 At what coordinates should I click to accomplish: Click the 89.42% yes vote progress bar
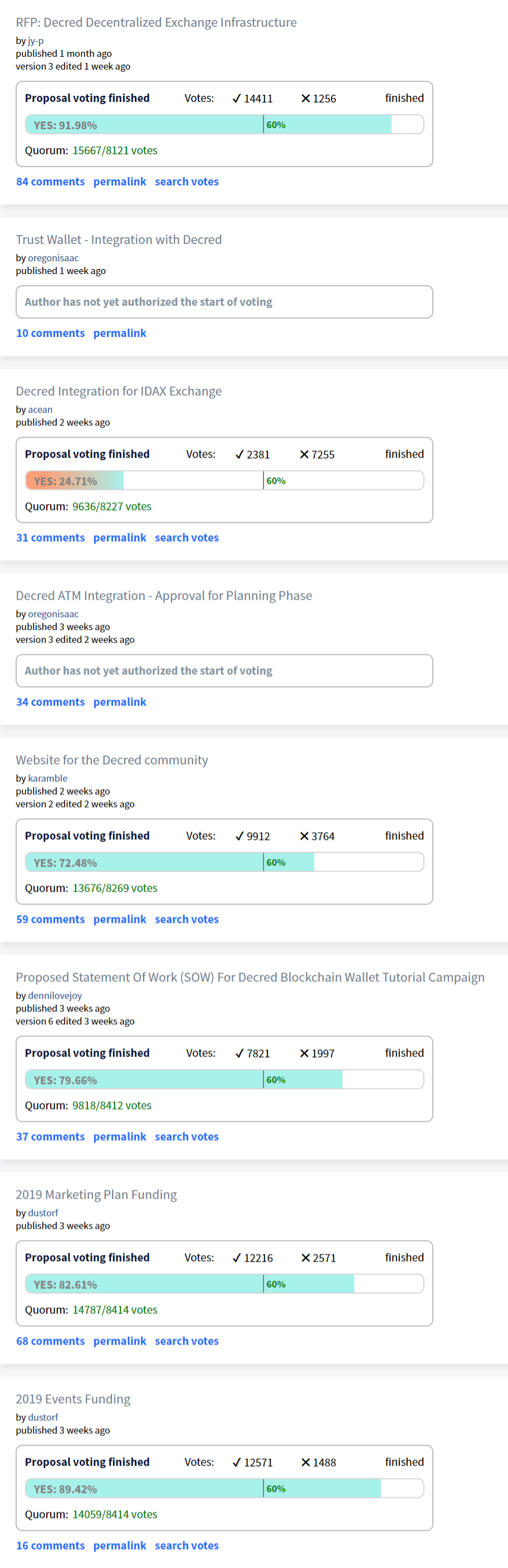(x=224, y=1489)
